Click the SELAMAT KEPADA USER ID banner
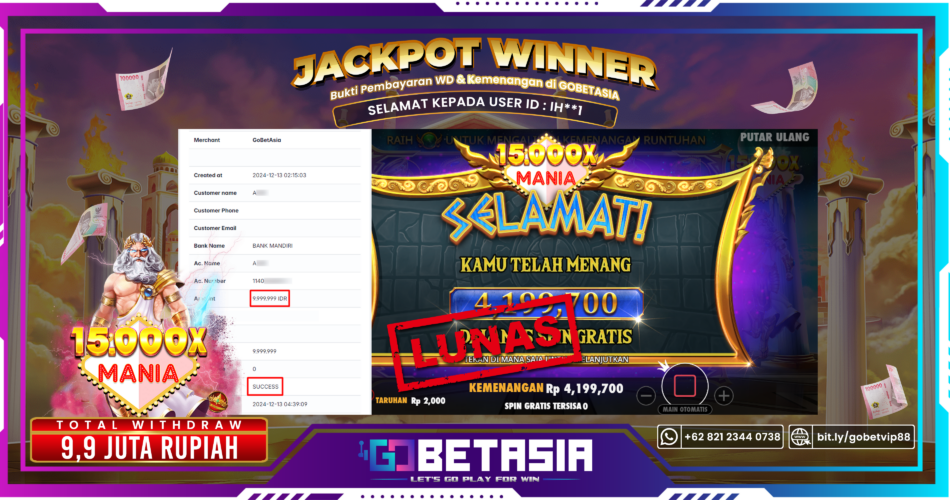Viewport: 950px width, 500px height. pos(475,109)
